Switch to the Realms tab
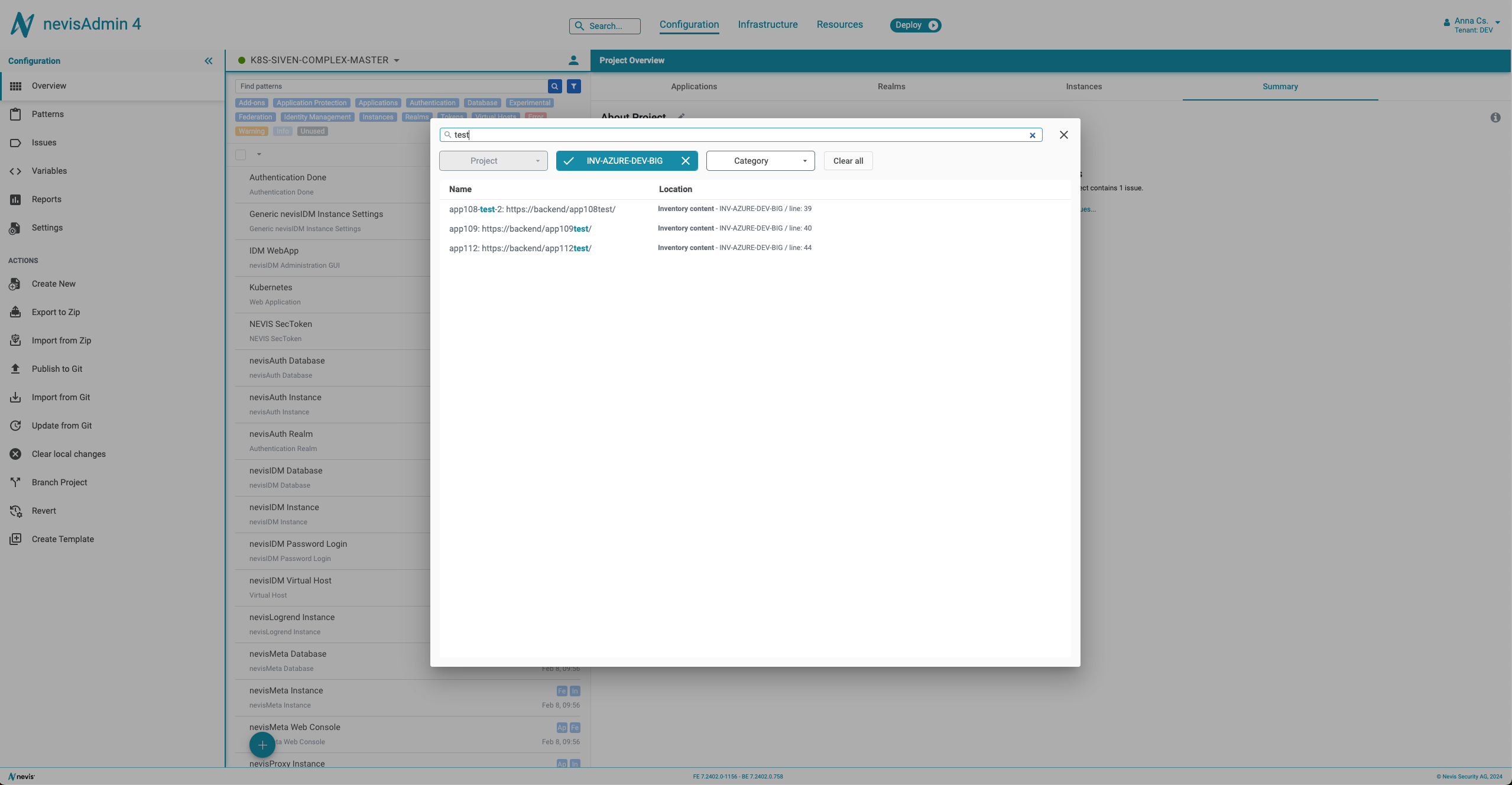Image resolution: width=1512 pixels, height=785 pixels. pyautogui.click(x=891, y=87)
